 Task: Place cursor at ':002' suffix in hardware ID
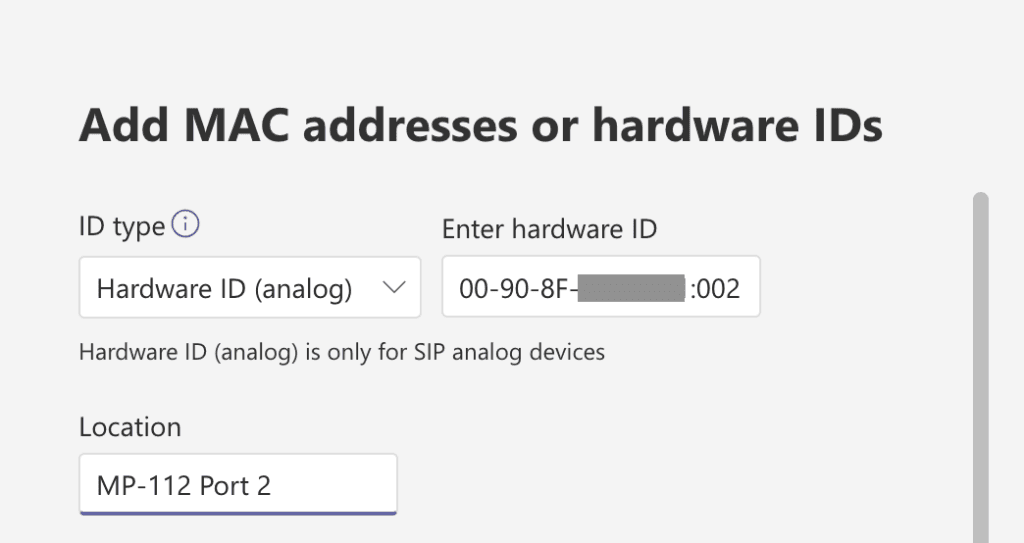click(x=715, y=288)
